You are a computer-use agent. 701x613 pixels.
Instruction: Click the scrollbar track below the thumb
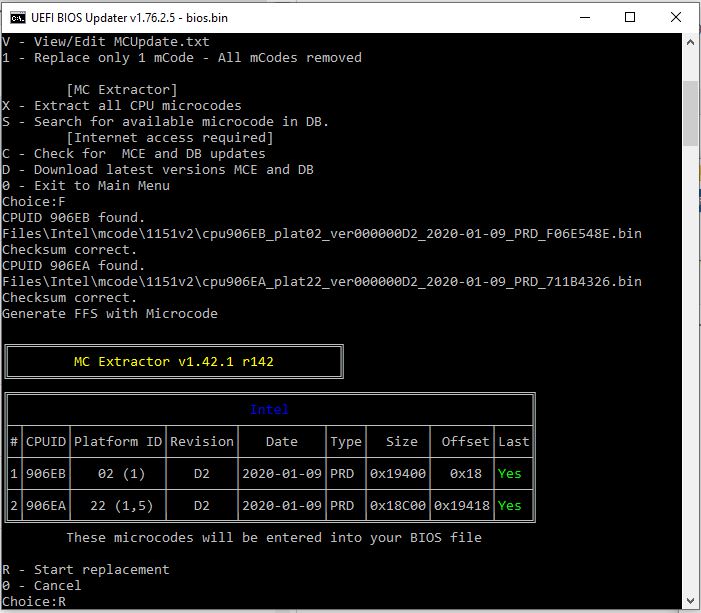tap(690, 369)
